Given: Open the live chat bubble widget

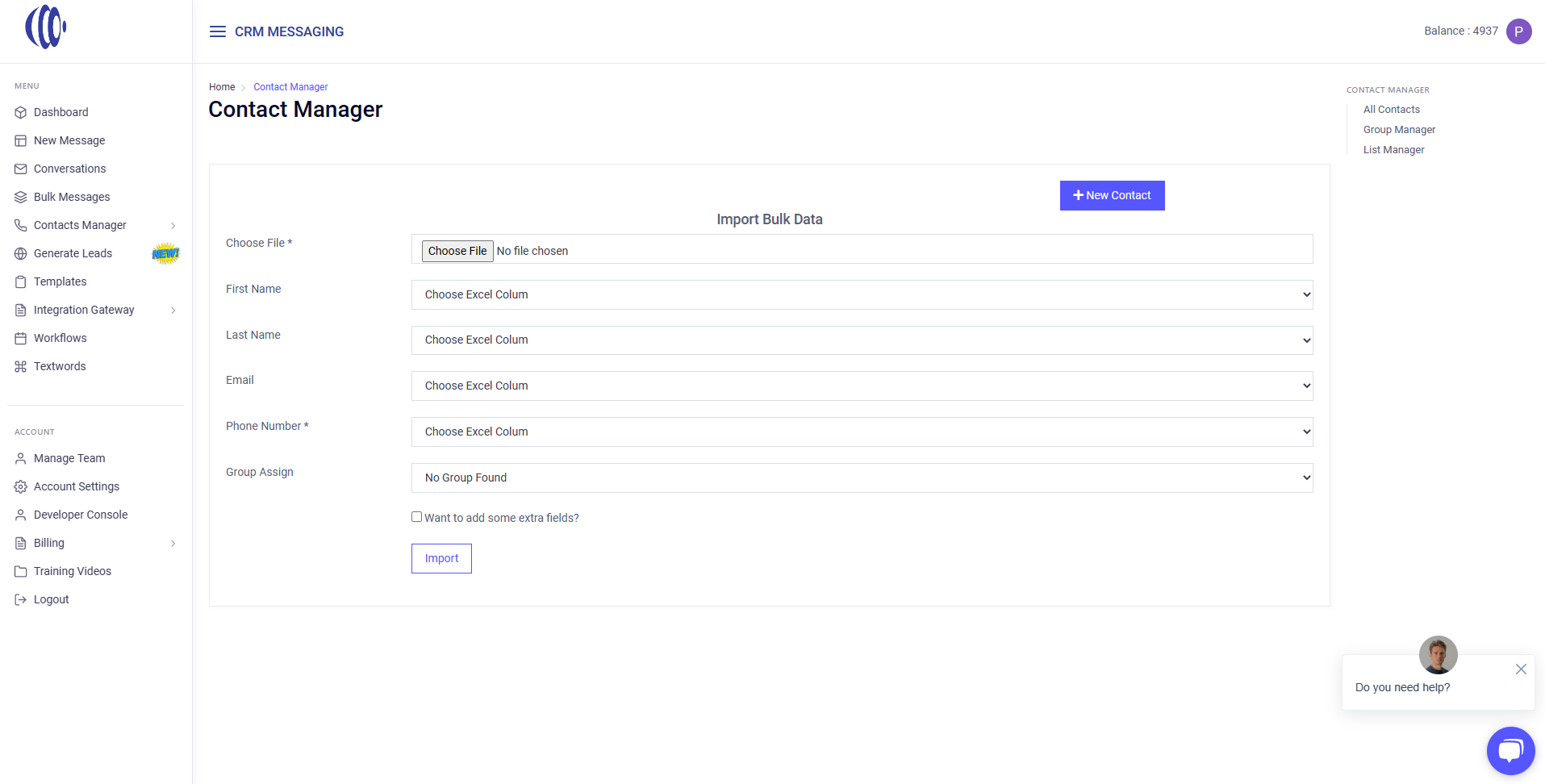Looking at the screenshot, I should tap(1510, 751).
